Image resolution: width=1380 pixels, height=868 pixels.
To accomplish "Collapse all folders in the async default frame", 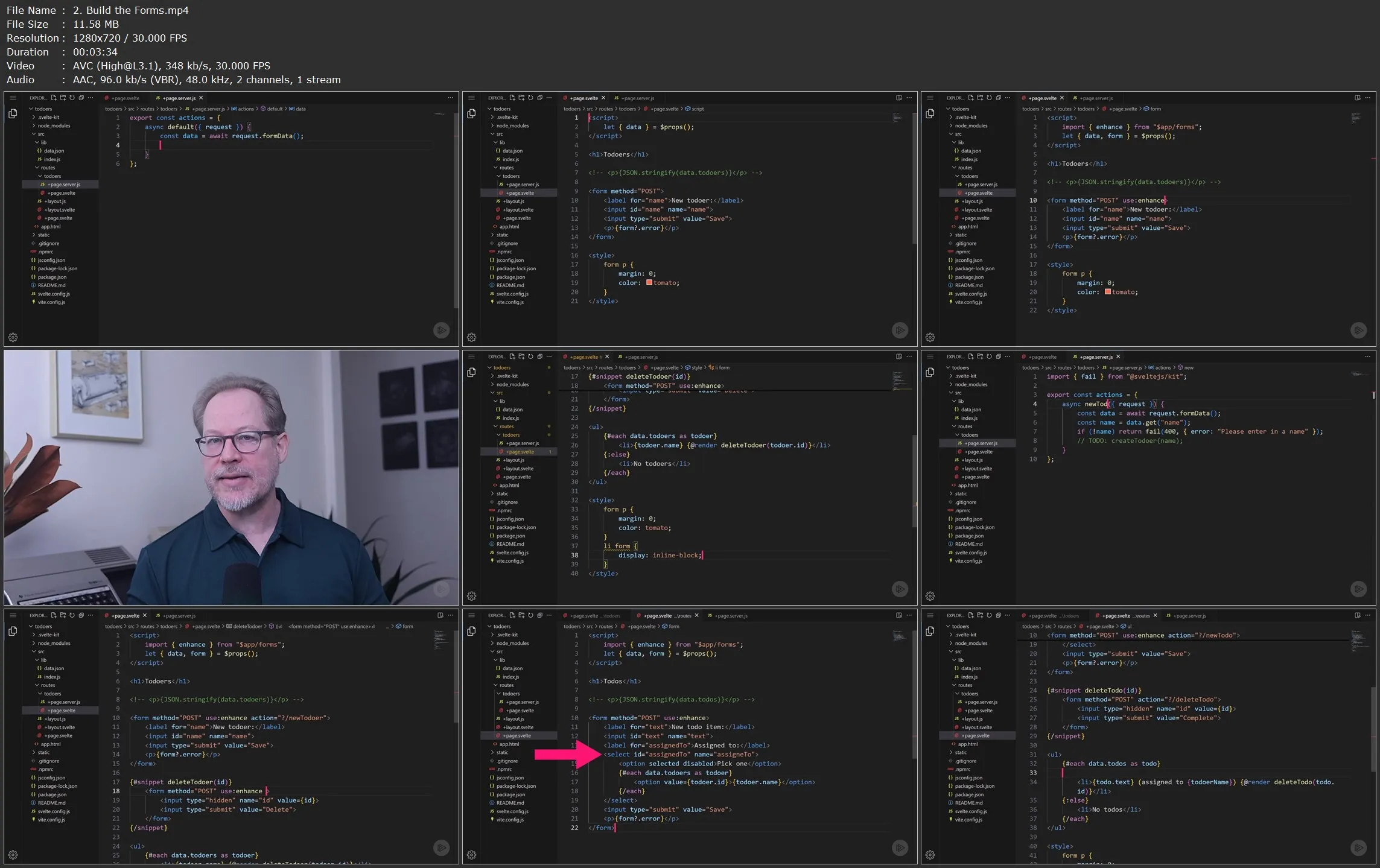I will 81,98.
